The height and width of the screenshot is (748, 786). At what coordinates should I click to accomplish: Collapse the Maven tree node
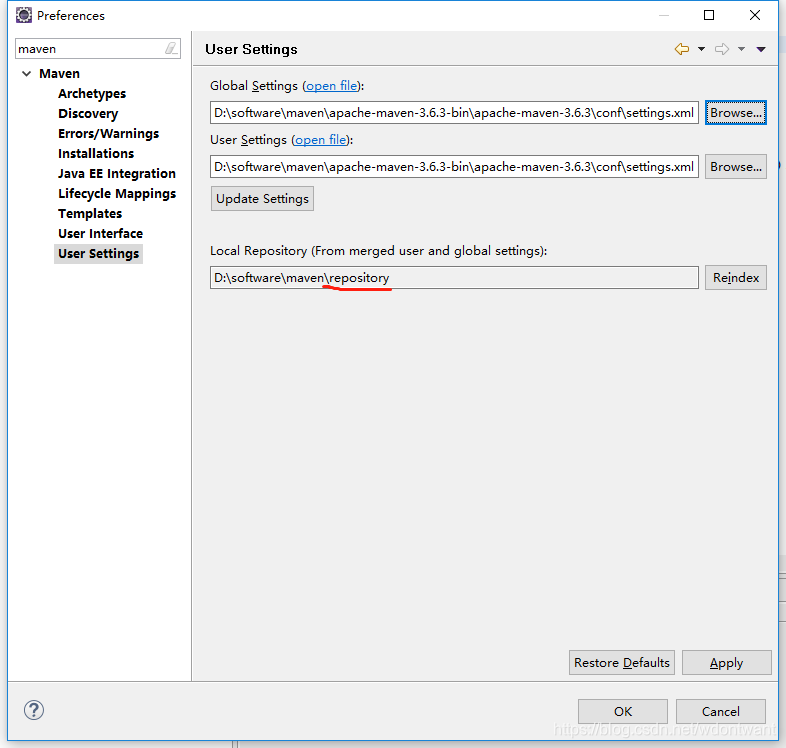27,74
